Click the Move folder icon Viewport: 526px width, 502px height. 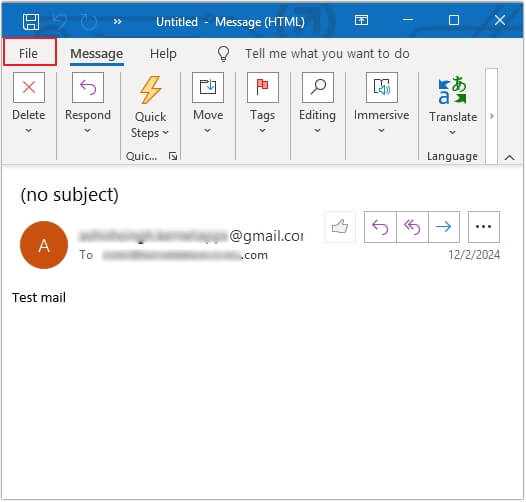(x=208, y=88)
